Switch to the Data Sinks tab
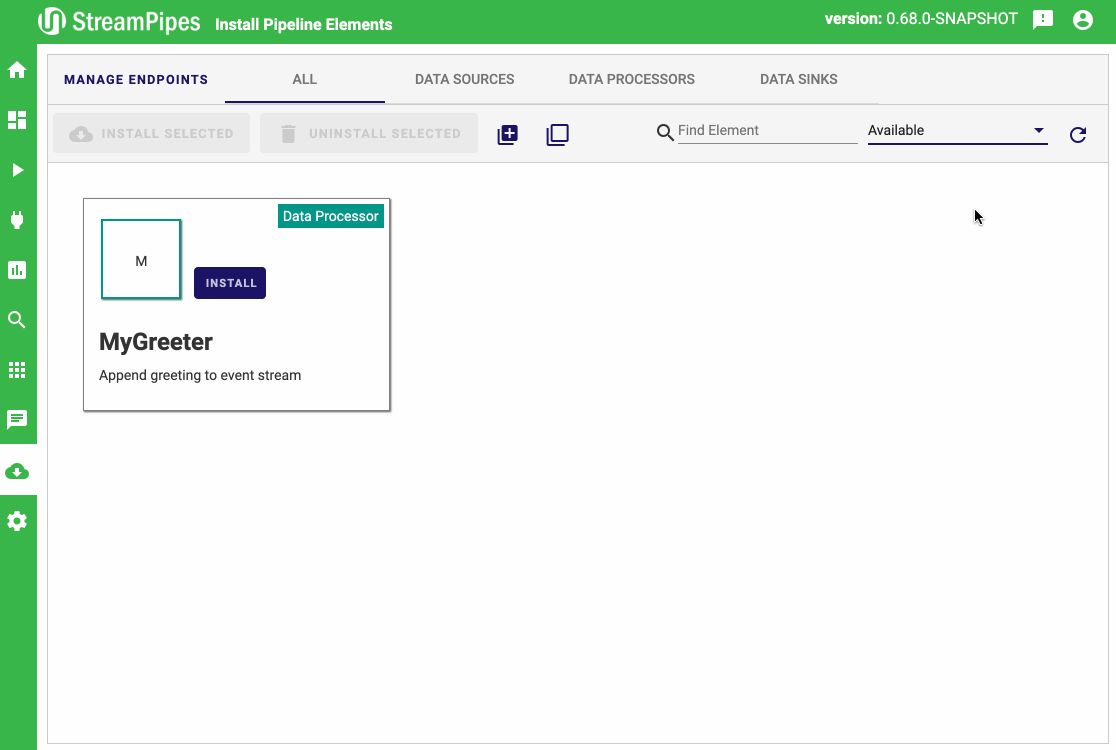The width and height of the screenshot is (1116, 750). [799, 80]
